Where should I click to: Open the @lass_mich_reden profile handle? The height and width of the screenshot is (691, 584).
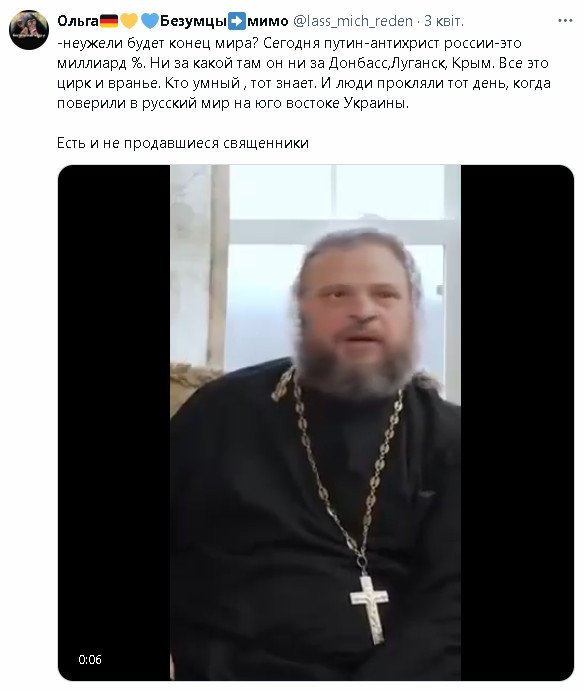click(x=353, y=21)
